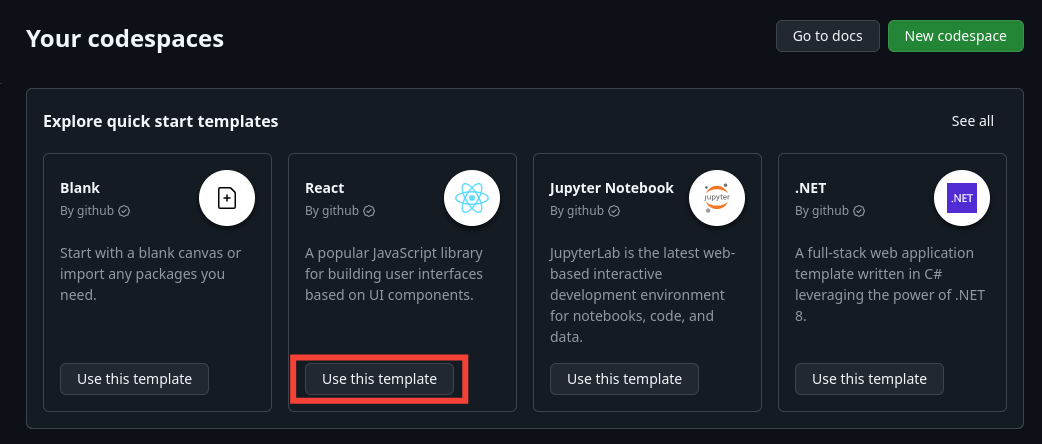Click the Blank template file icon
This screenshot has width=1042, height=444.
[x=227, y=198]
